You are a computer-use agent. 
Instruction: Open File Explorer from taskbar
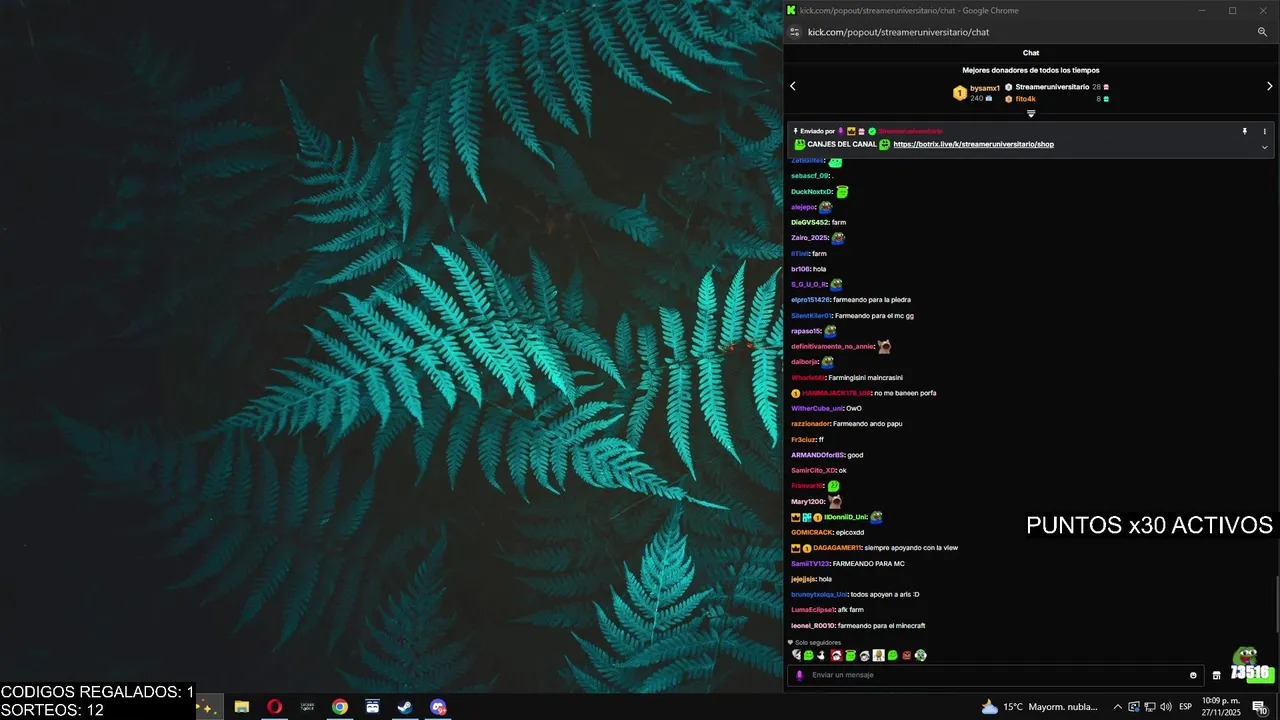(241, 707)
